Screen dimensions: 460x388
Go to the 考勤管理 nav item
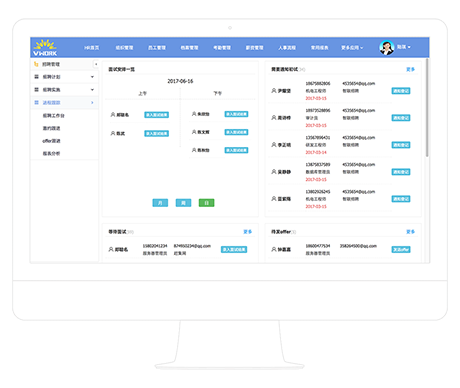tap(222, 48)
